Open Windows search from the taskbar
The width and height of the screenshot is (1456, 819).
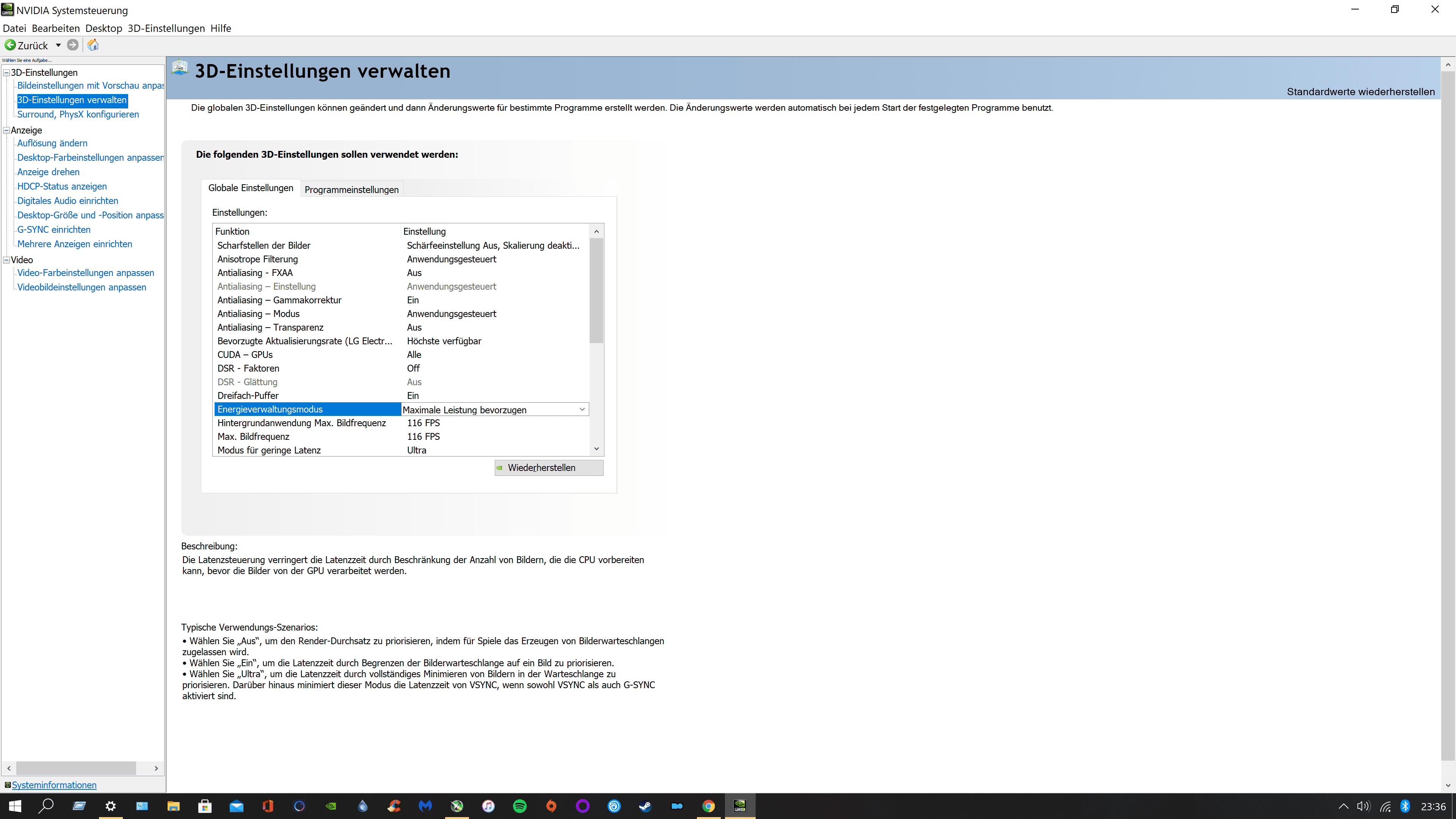pyautogui.click(x=46, y=806)
